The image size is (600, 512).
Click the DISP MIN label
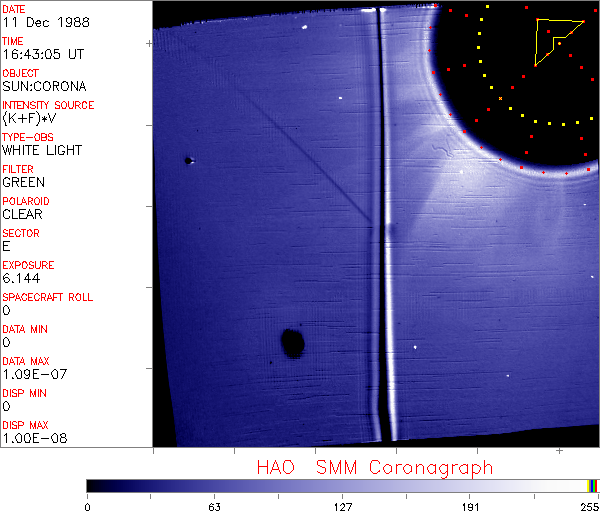[24, 393]
